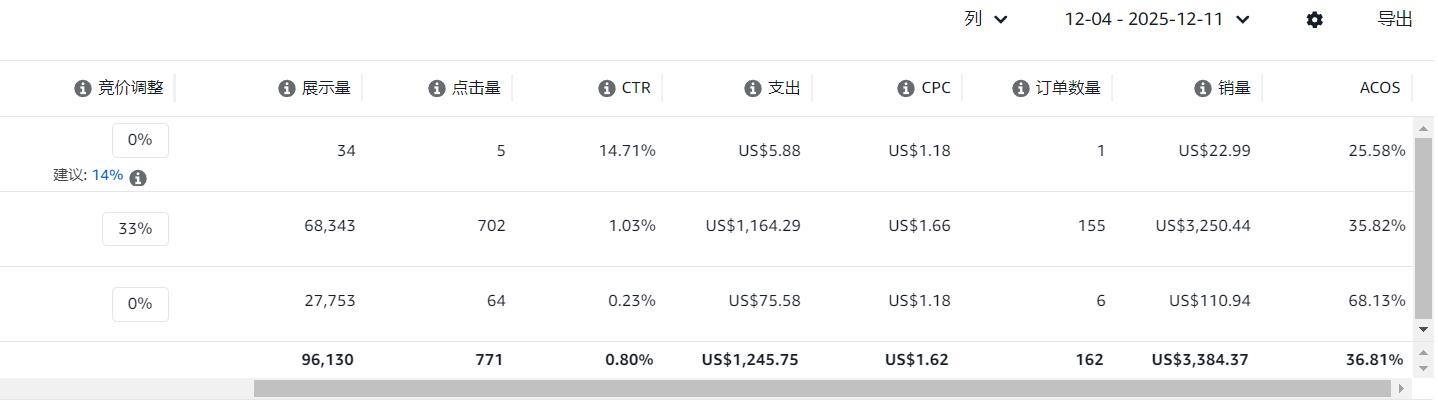Click the info icon beside CTR
Image resolution: width=1438 pixels, height=417 pixels.
click(607, 88)
